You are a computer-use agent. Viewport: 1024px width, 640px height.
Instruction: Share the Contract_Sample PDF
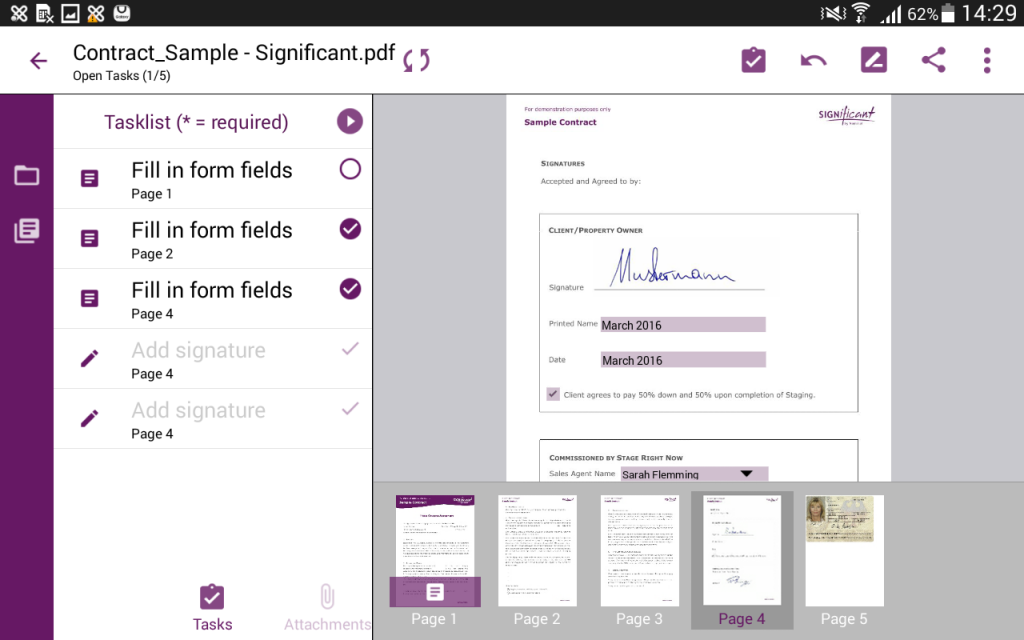pos(933,59)
